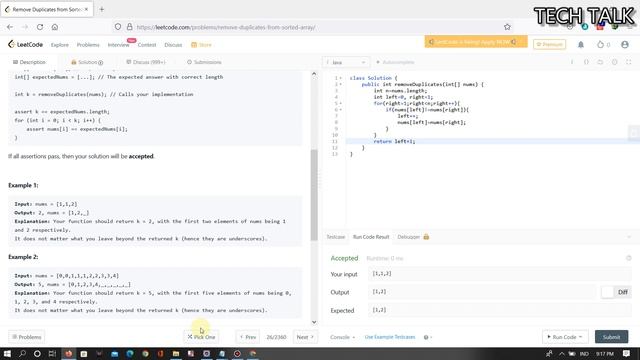640x360 pixels.
Task: Open Task View in taskbar
Action: (x=52, y=353)
